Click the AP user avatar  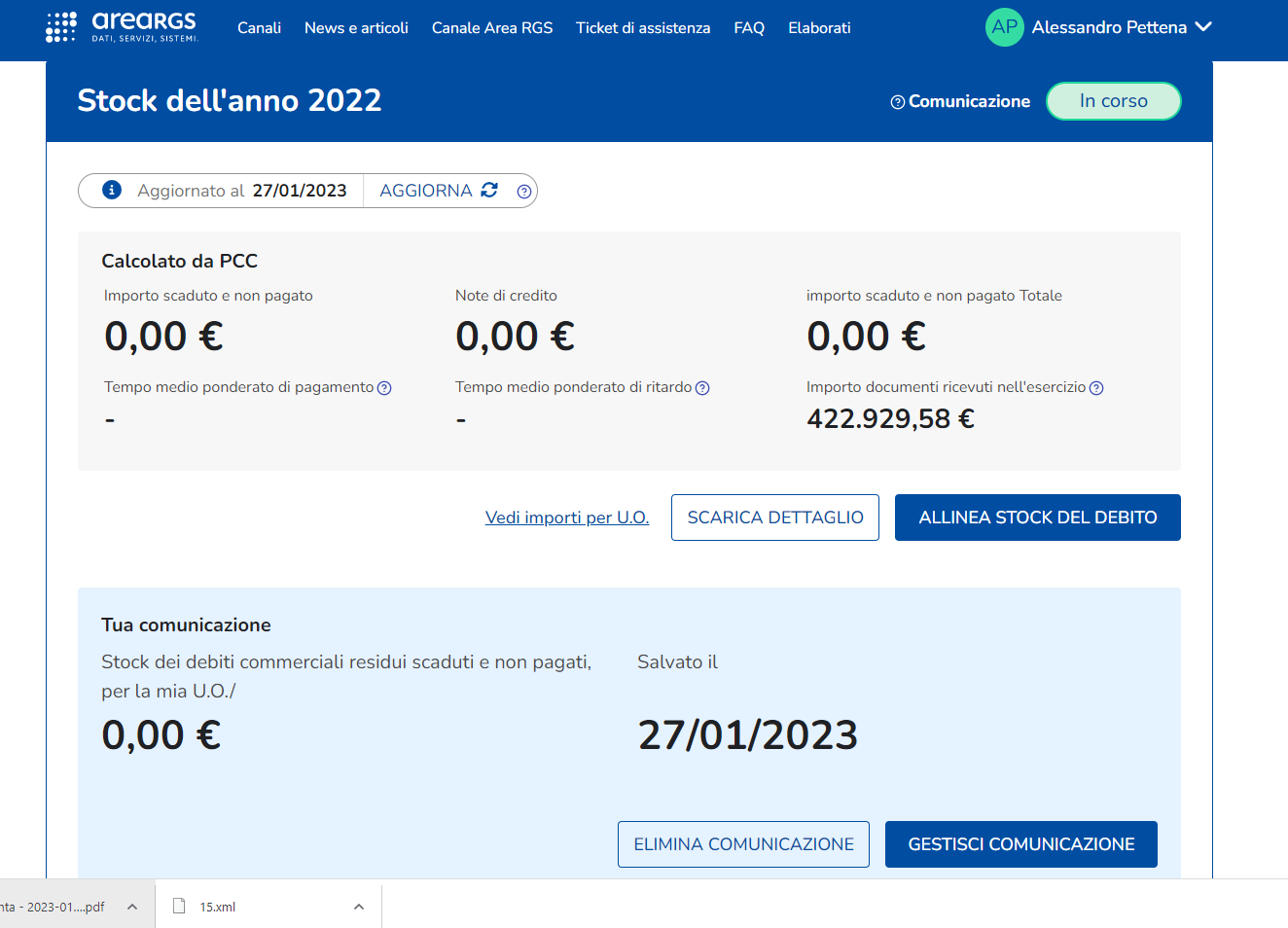[x=1004, y=27]
